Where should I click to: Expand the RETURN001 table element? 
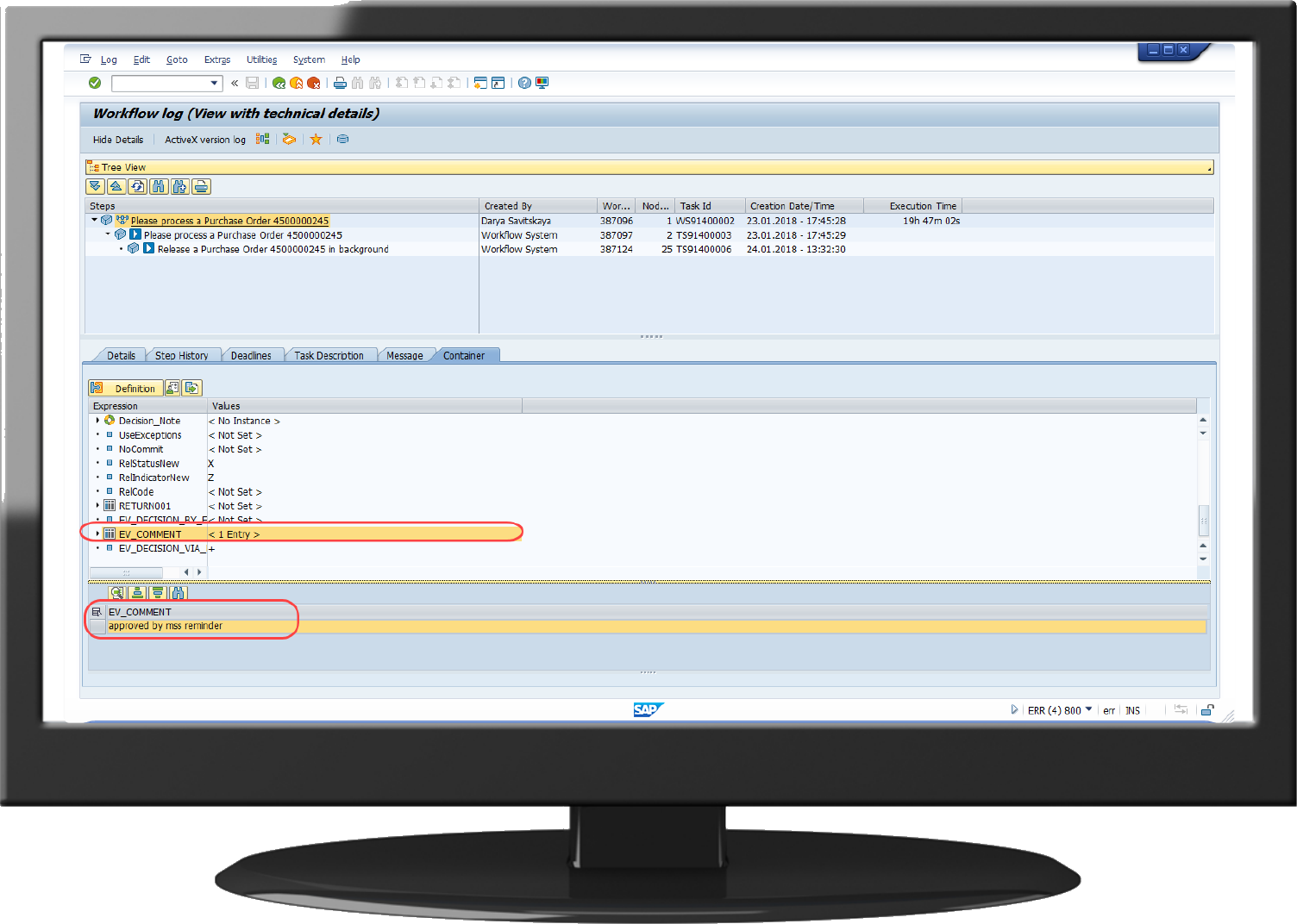pyautogui.click(x=97, y=506)
